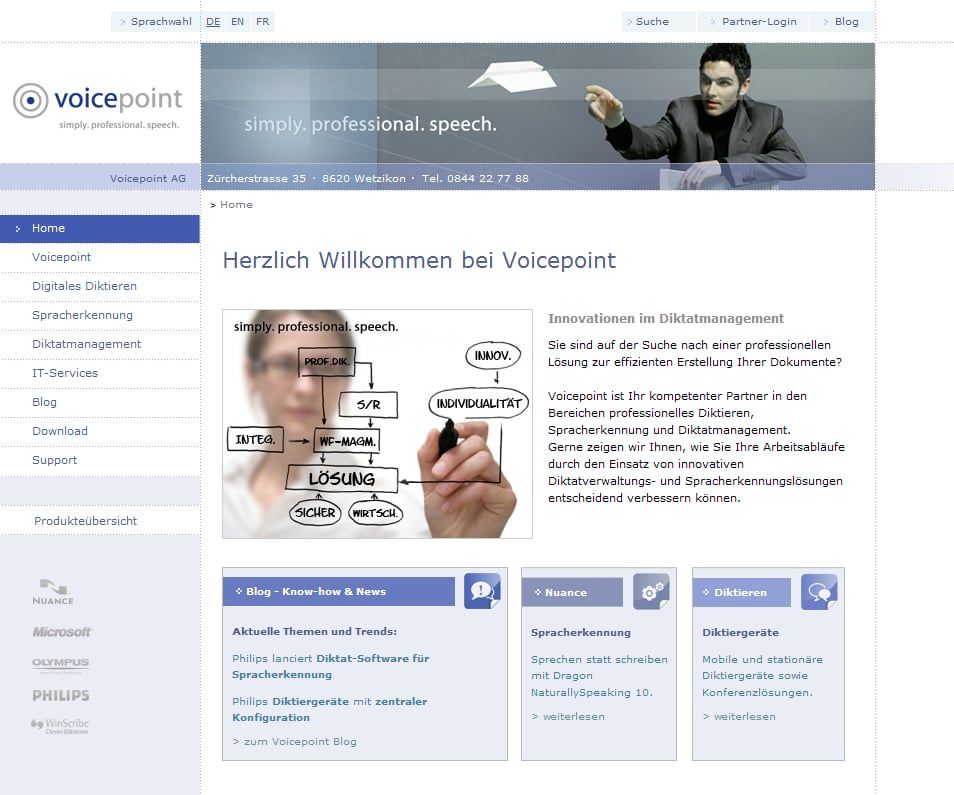This screenshot has height=795, width=954.
Task: Open the Olympus partner logo
Action: point(60,664)
